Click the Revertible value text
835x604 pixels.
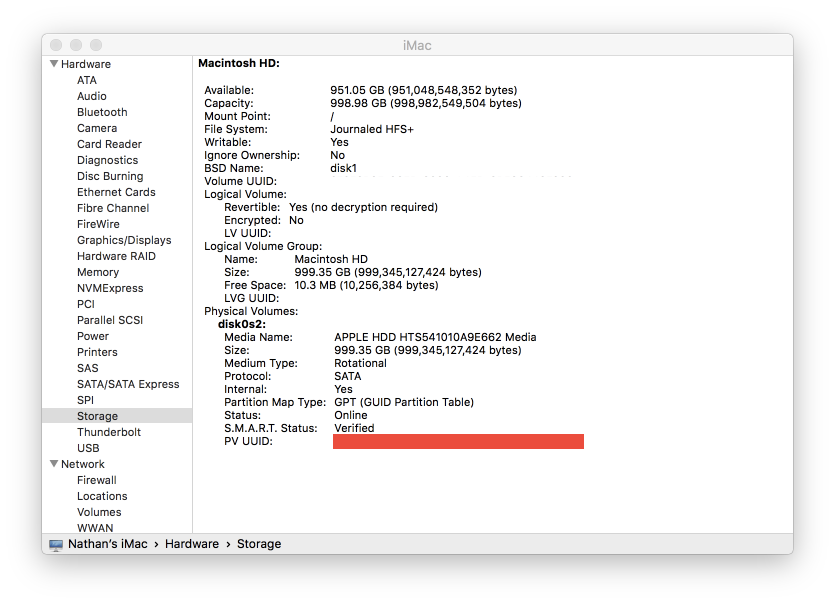point(363,207)
